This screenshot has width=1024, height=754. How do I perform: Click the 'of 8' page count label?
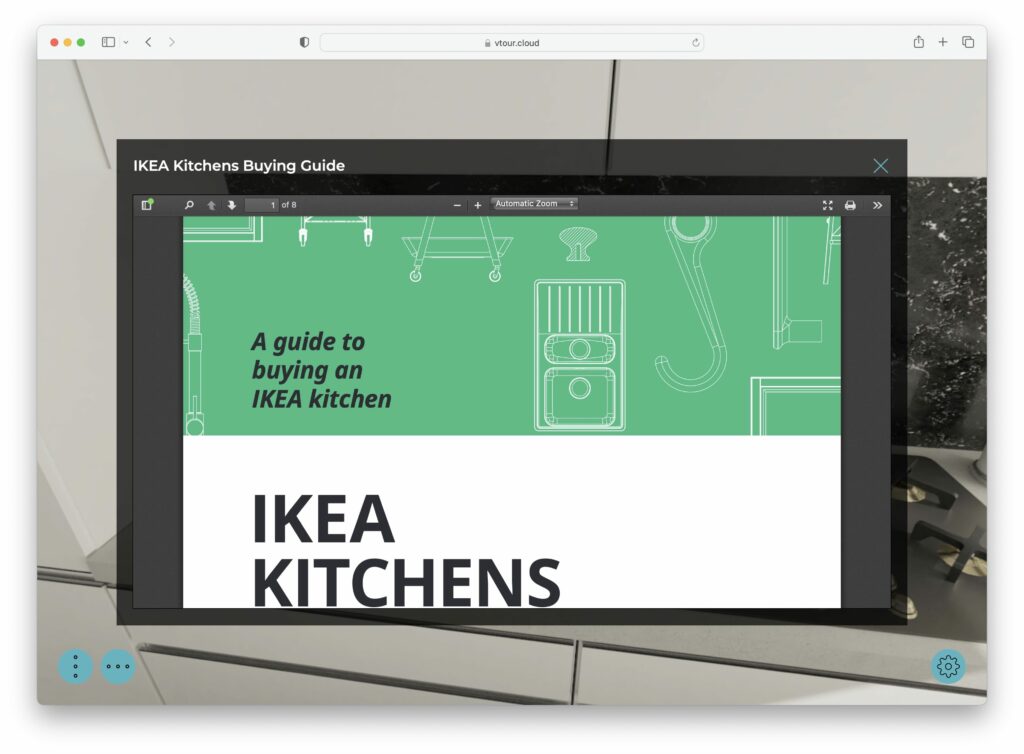289,205
